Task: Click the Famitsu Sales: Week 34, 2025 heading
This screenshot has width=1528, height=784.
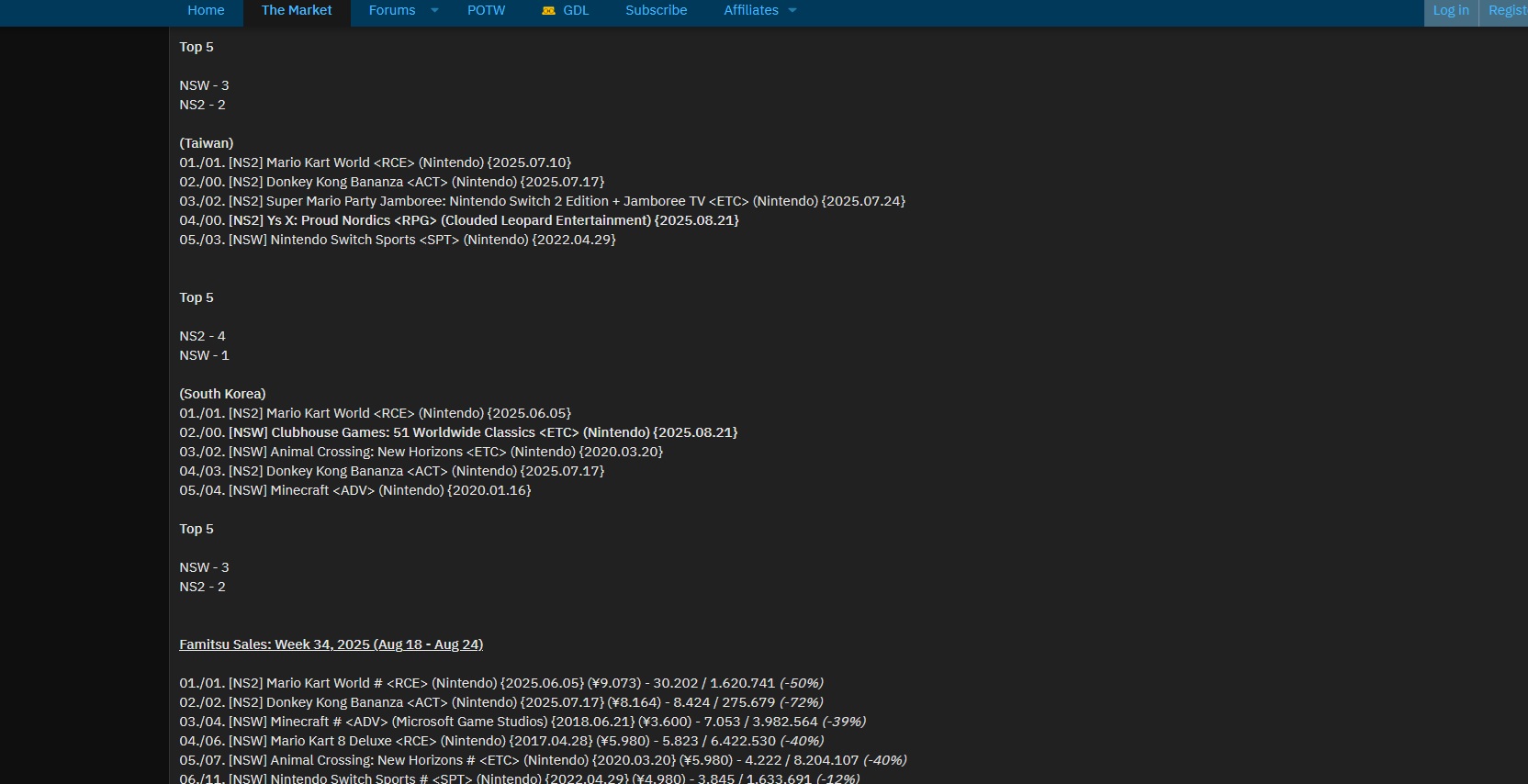Action: (331, 644)
